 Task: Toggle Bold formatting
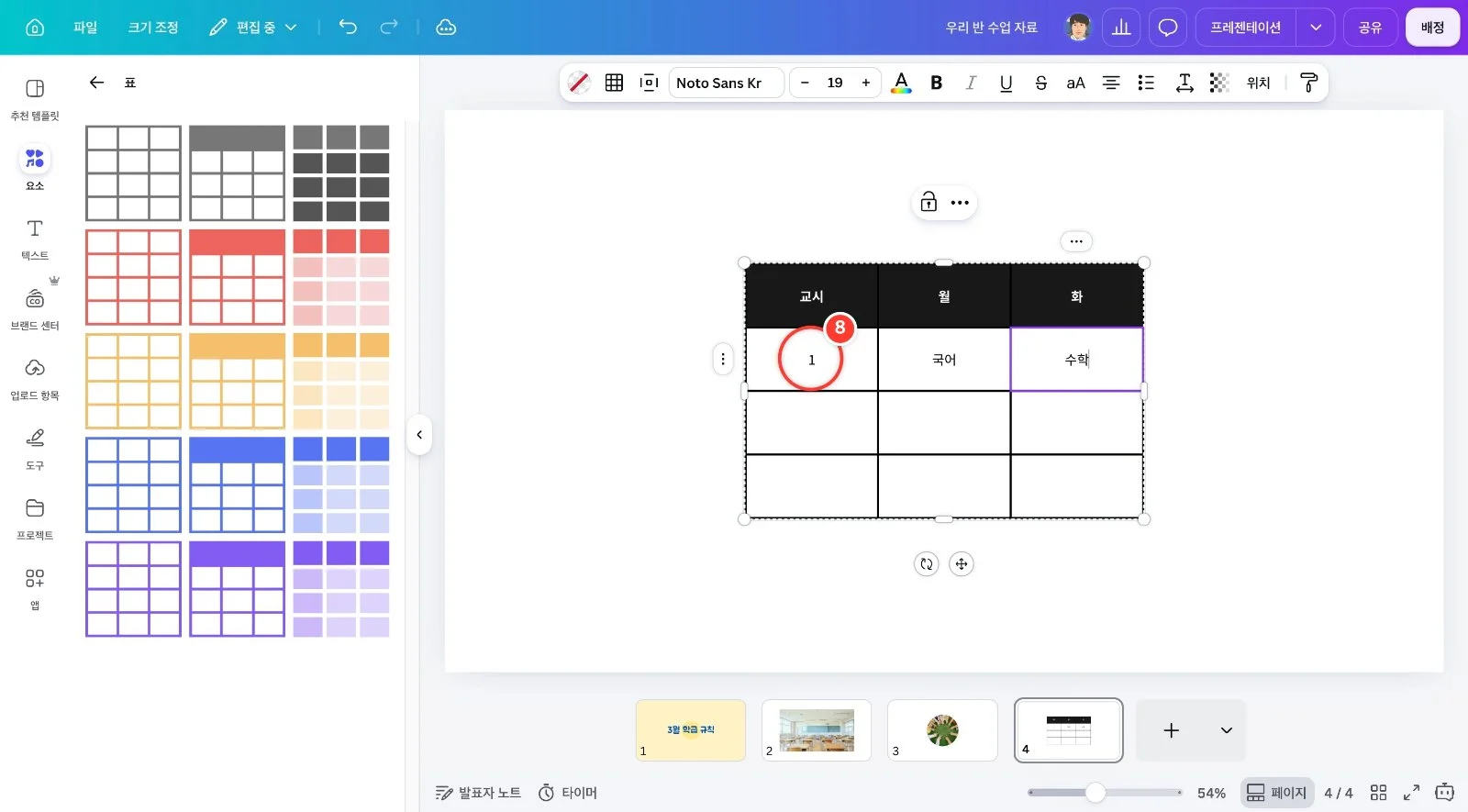pyautogui.click(x=937, y=83)
